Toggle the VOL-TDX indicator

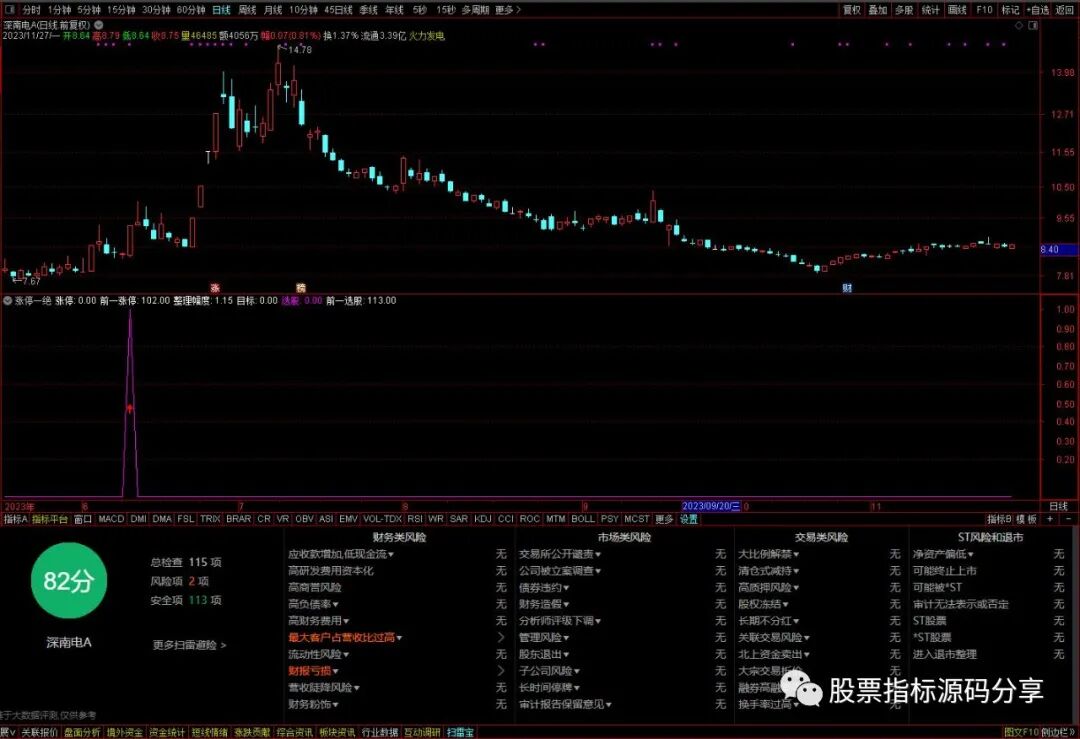pyautogui.click(x=382, y=519)
